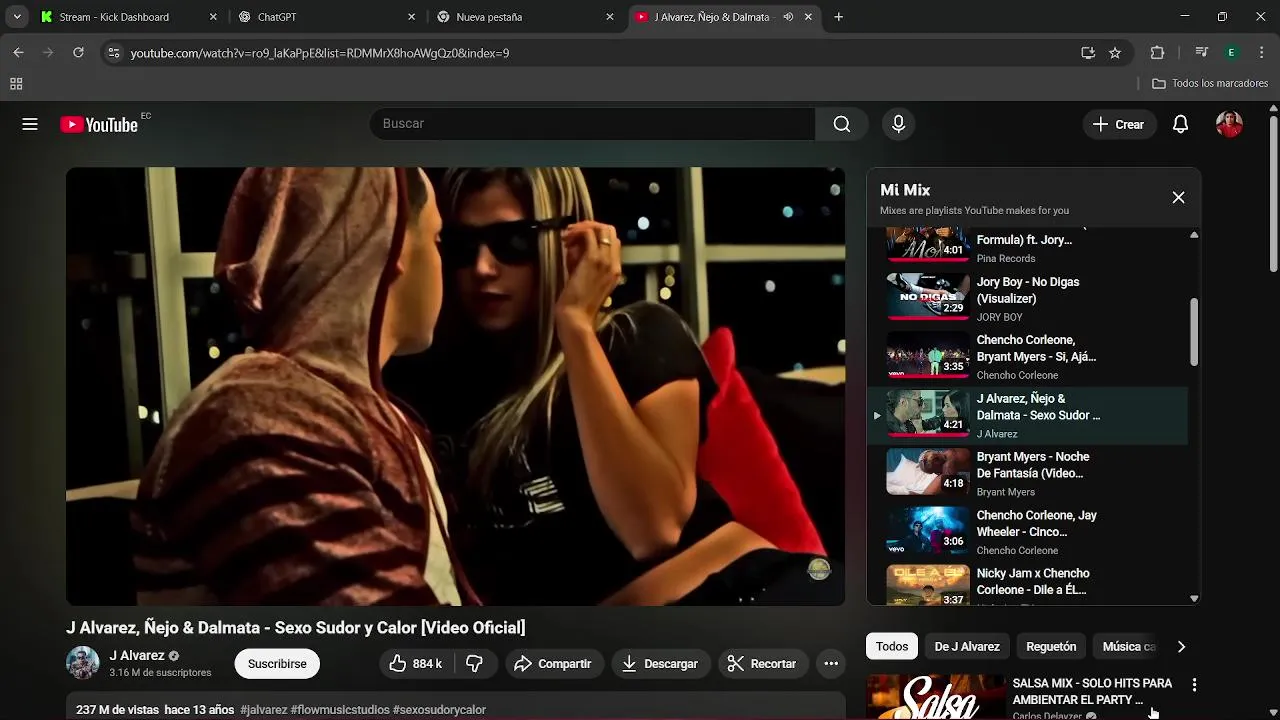Play Chencho Corleone, Bryant Myers - Si, Ajá
Image resolution: width=1280 pixels, height=720 pixels.
coord(1028,357)
